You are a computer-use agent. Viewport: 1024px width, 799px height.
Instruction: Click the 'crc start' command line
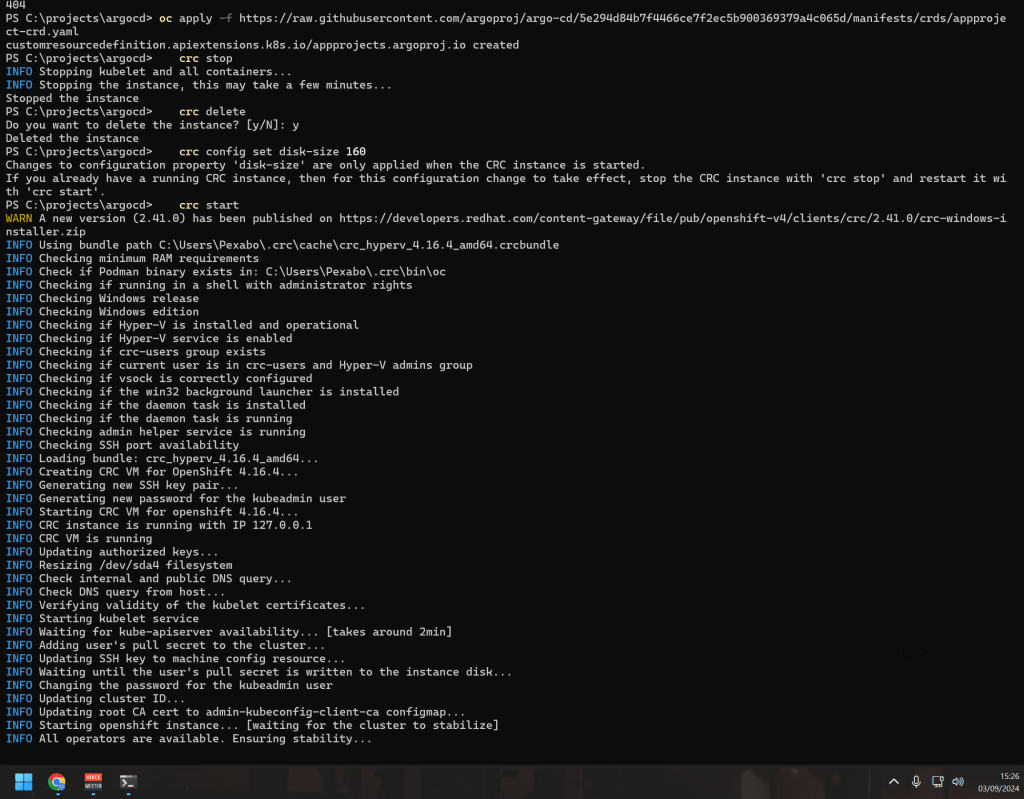click(x=209, y=205)
